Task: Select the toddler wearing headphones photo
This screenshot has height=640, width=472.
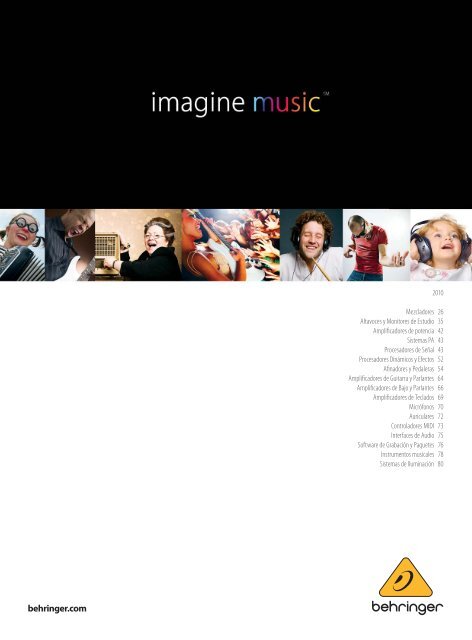Action: (441, 245)
